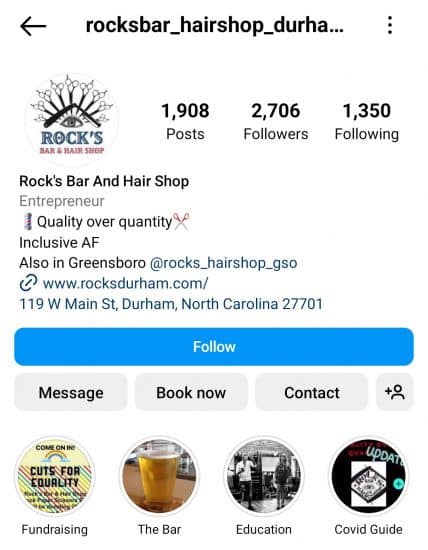428x550 pixels.
Task: Open the 119 W Main St address
Action: [x=171, y=304]
